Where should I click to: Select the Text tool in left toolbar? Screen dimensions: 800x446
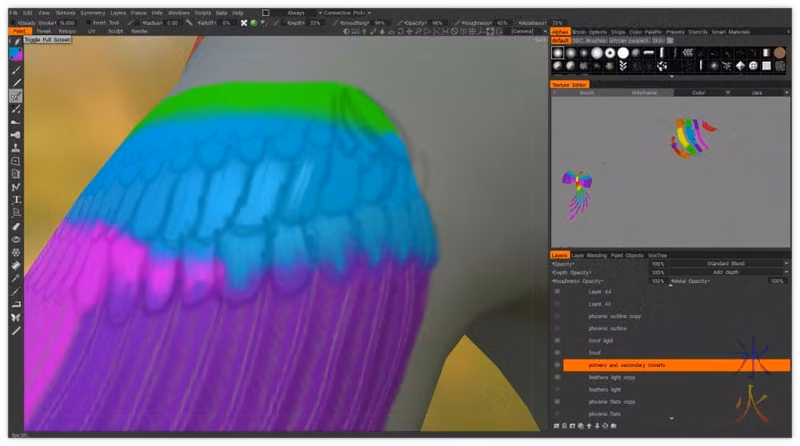tap(16, 200)
